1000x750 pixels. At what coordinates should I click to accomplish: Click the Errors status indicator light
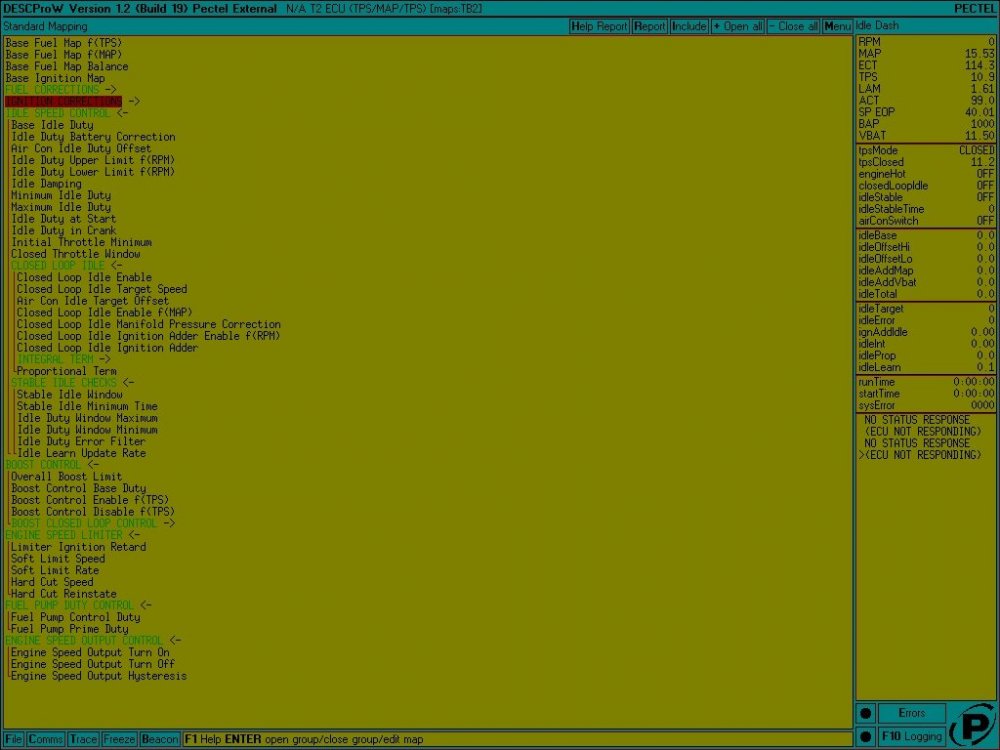[866, 713]
